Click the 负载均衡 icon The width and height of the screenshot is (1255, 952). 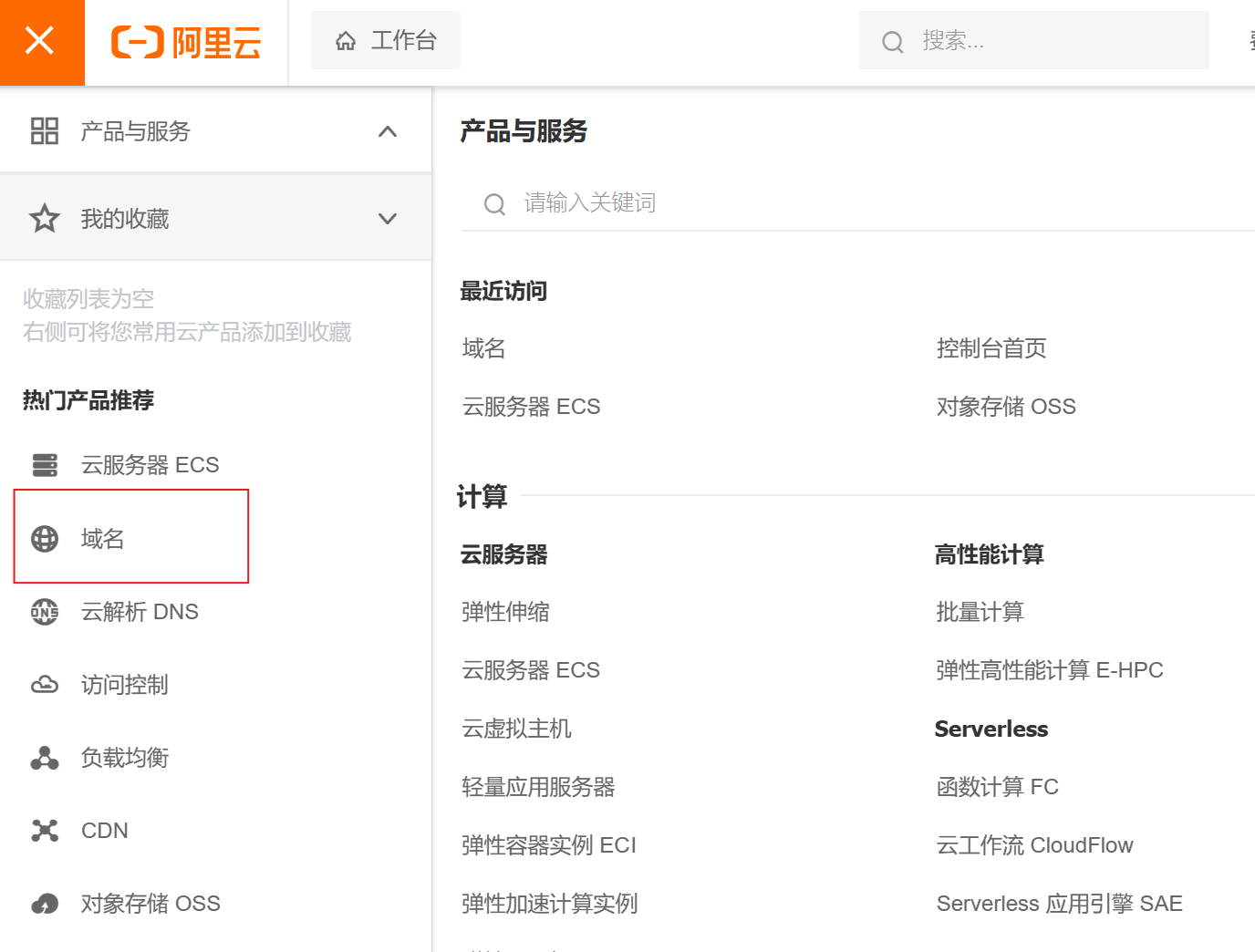pos(45,758)
